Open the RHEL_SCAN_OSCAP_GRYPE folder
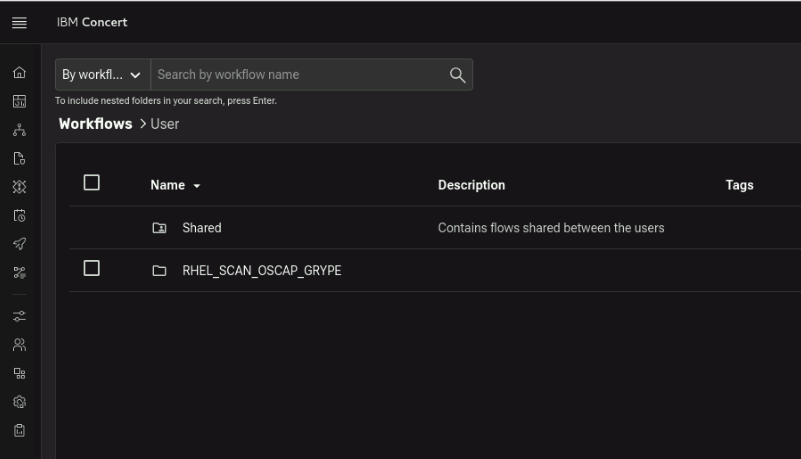Image resolution: width=801 pixels, height=459 pixels. point(261,270)
